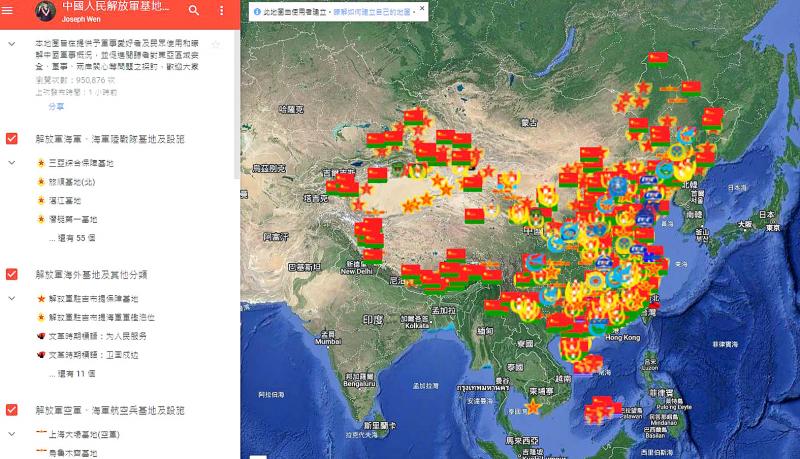Select 文革時期標語：為人民服務 list item
This screenshot has width=800, height=459.
(97, 336)
